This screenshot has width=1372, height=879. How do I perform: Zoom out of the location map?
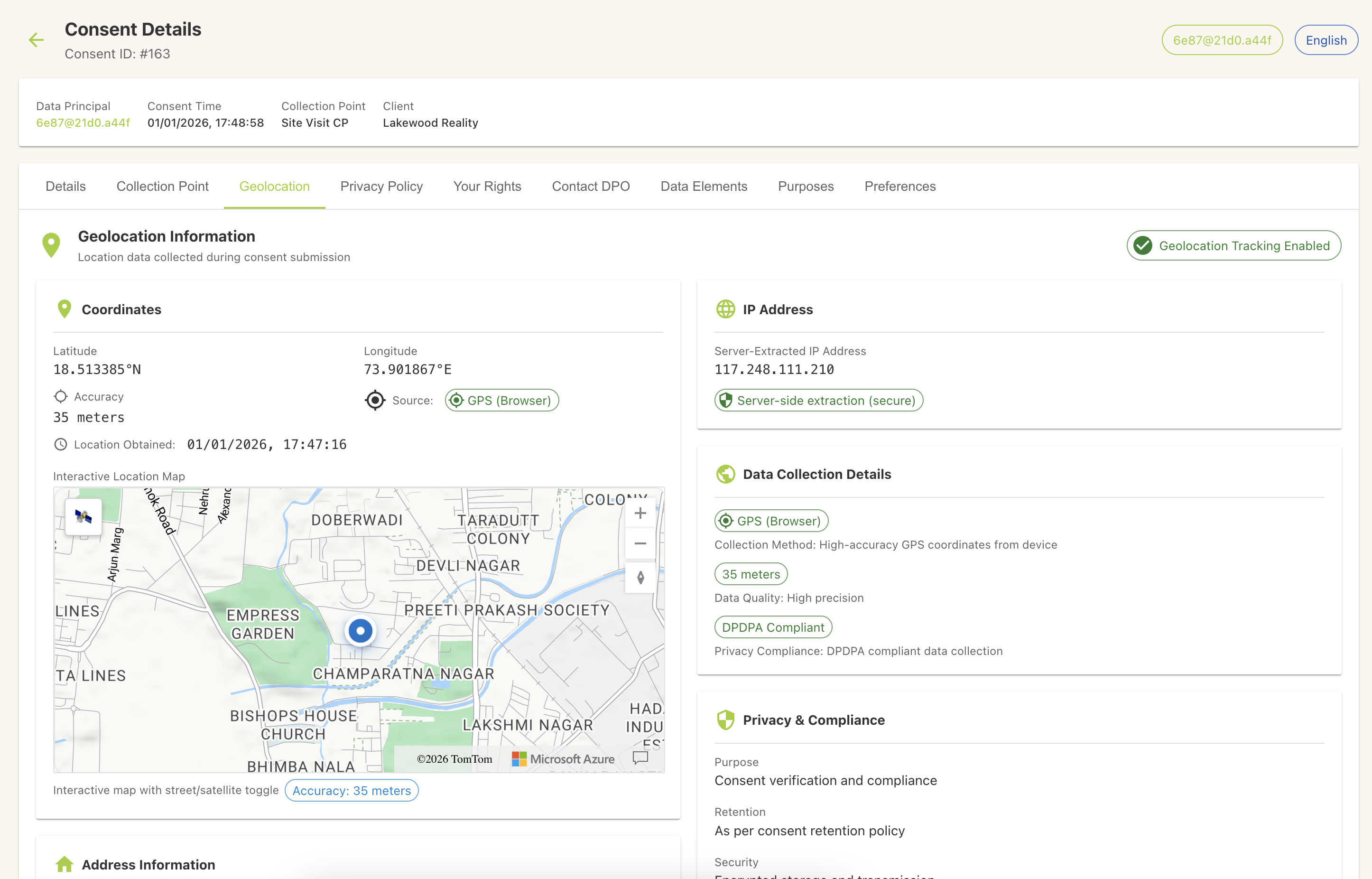[x=640, y=543]
